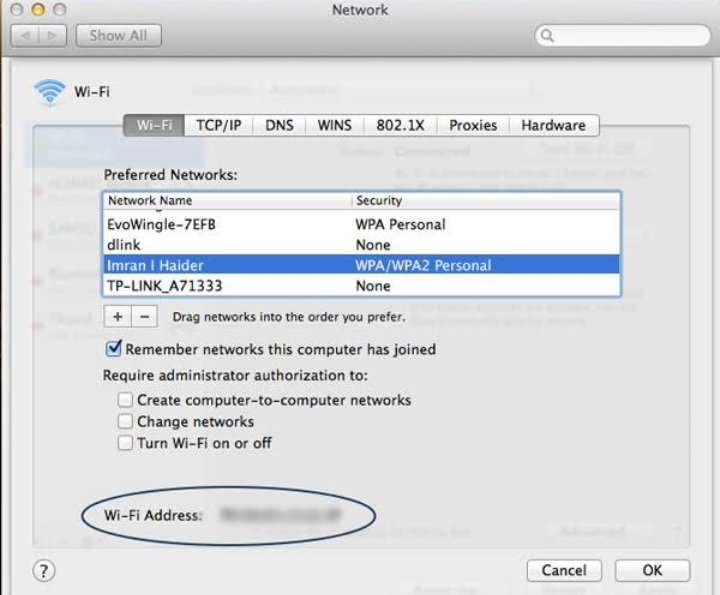The height and width of the screenshot is (595, 720).
Task: Click the Cancel button
Action: [x=564, y=570]
